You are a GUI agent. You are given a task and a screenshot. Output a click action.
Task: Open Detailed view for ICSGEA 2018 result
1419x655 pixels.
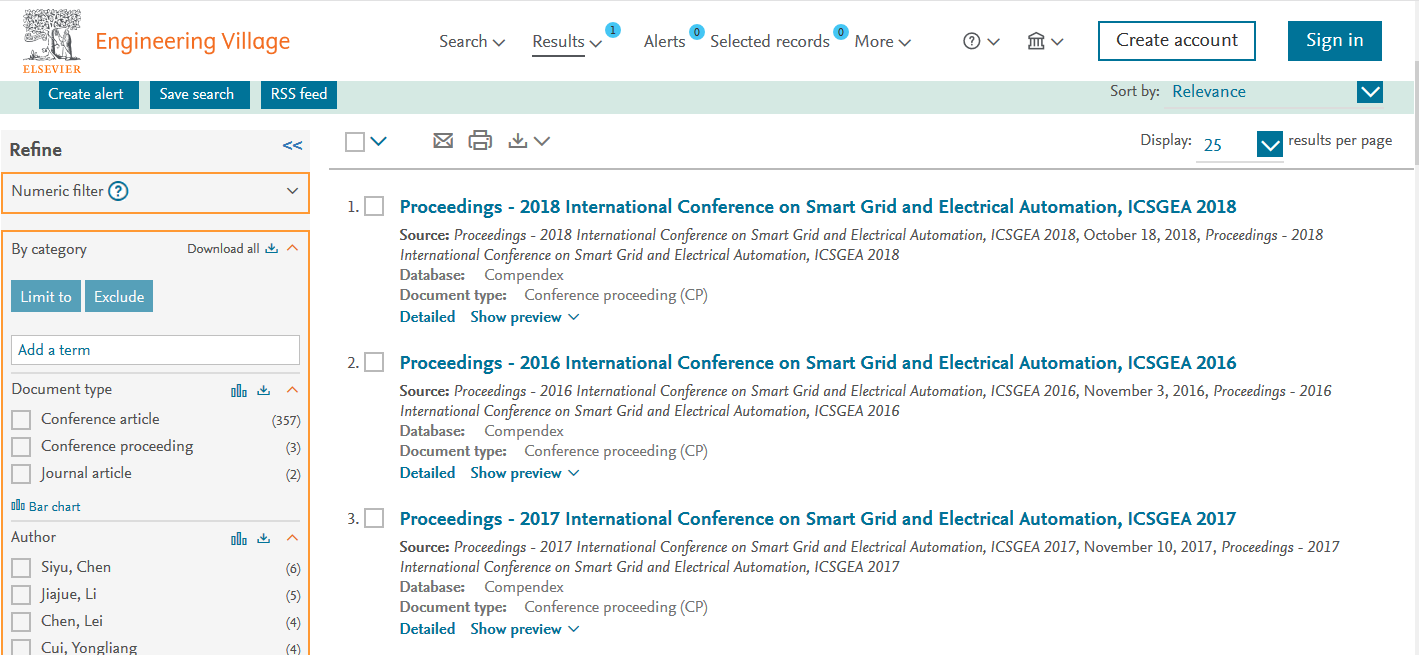pos(427,317)
